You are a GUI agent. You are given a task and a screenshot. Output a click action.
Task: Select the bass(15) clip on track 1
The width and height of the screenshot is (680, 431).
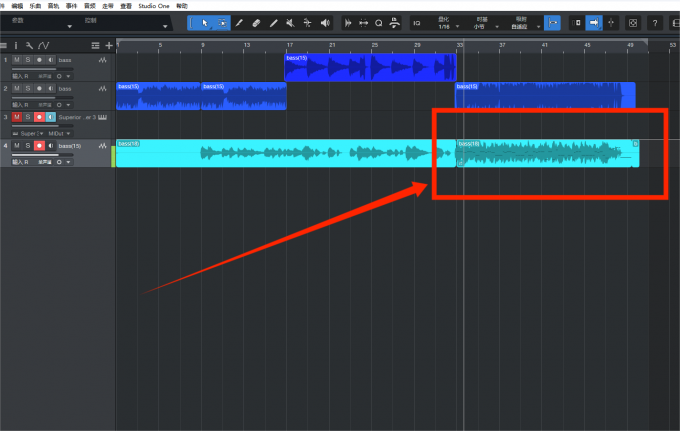coord(370,67)
